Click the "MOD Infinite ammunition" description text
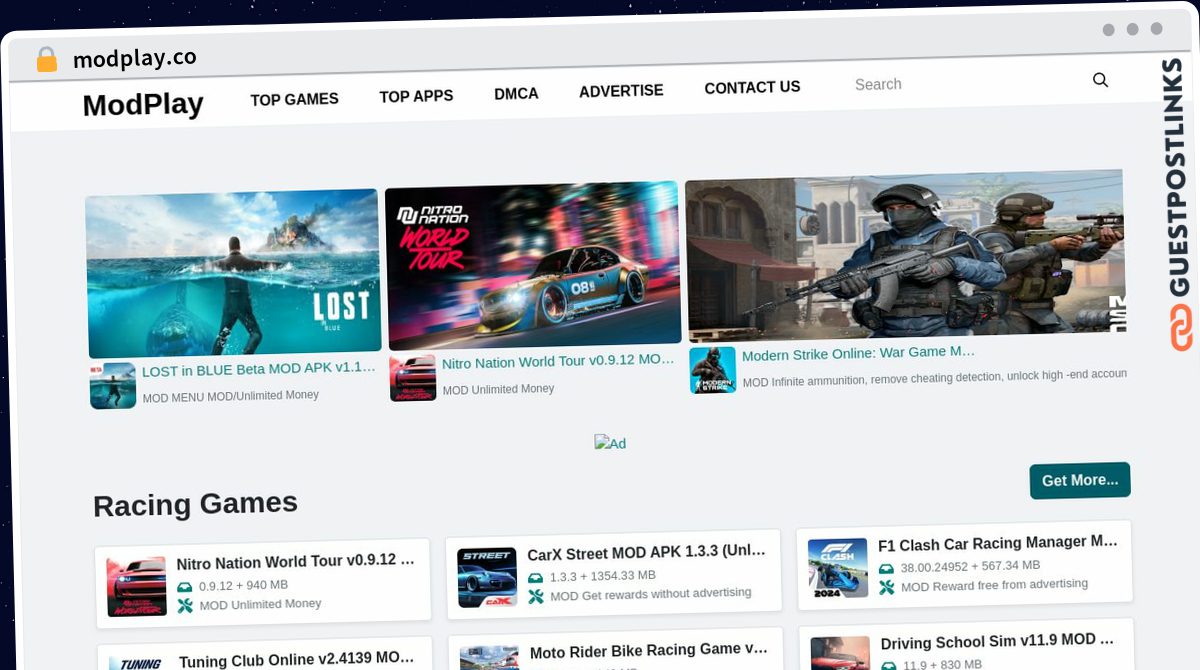This screenshot has height=670, width=1200. click(x=935, y=377)
